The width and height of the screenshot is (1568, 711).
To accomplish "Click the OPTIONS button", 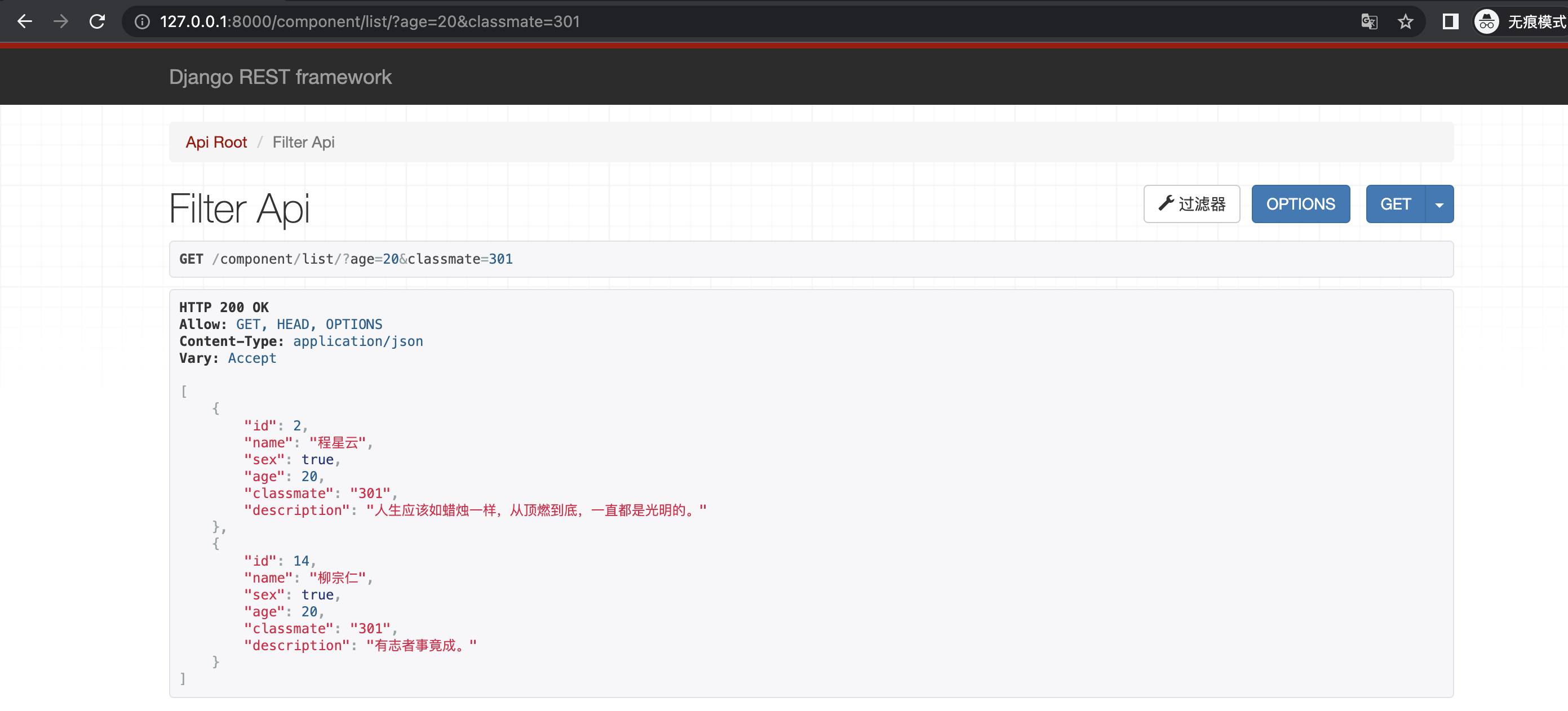I will (1300, 204).
